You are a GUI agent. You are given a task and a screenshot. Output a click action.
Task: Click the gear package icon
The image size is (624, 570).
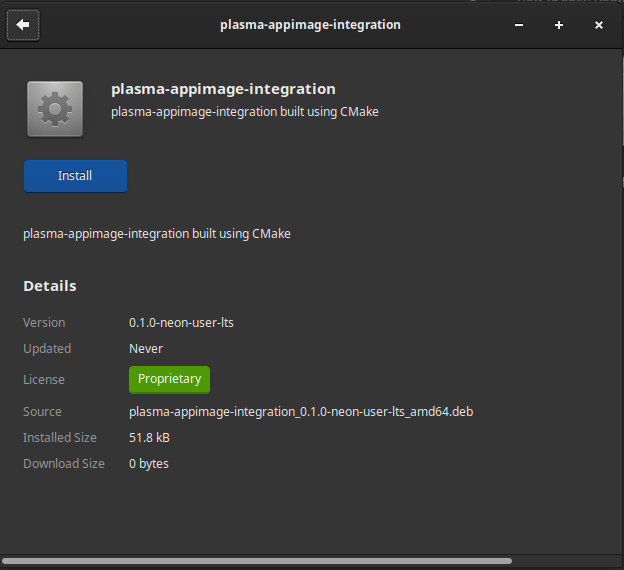[55, 109]
